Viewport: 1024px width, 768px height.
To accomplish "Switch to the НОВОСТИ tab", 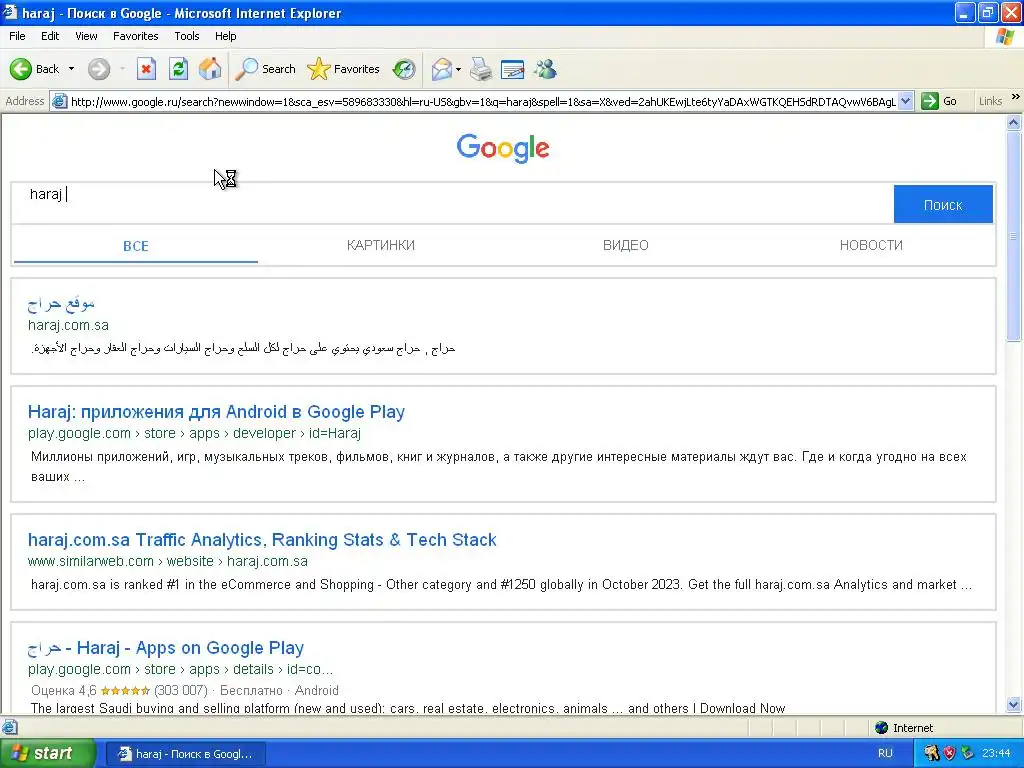I will coord(871,245).
